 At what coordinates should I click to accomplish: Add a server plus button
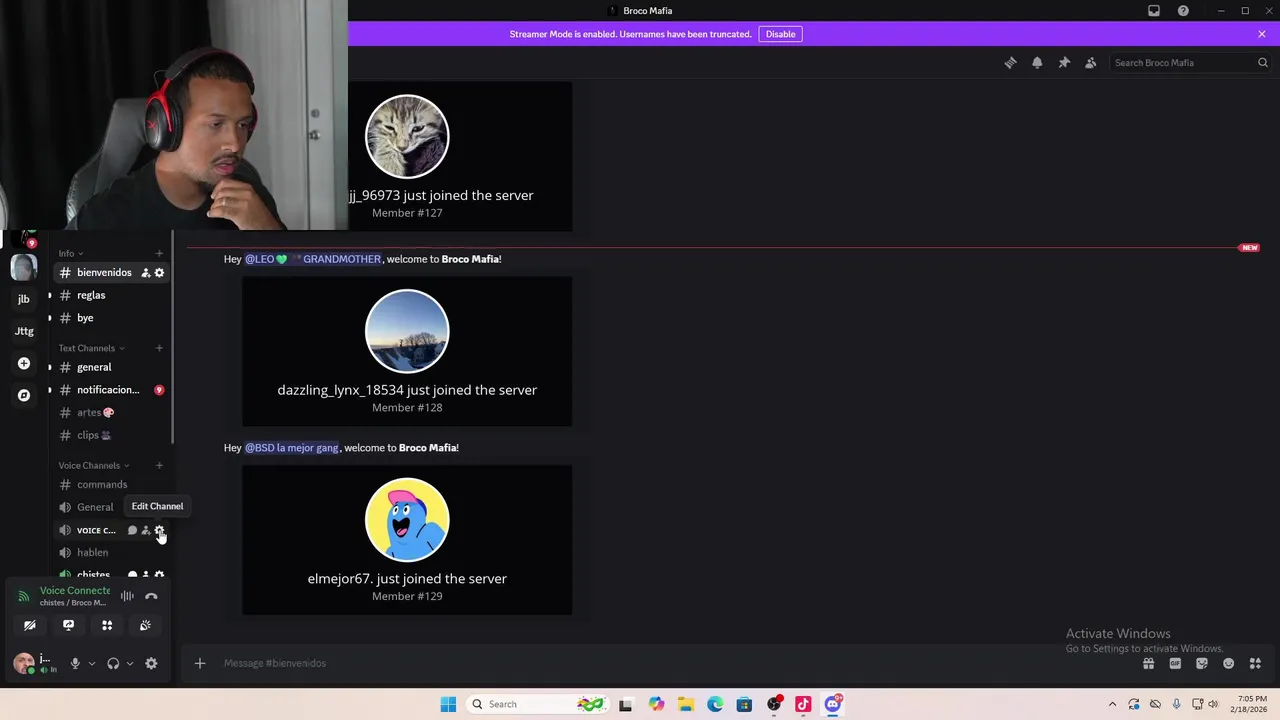click(x=24, y=363)
